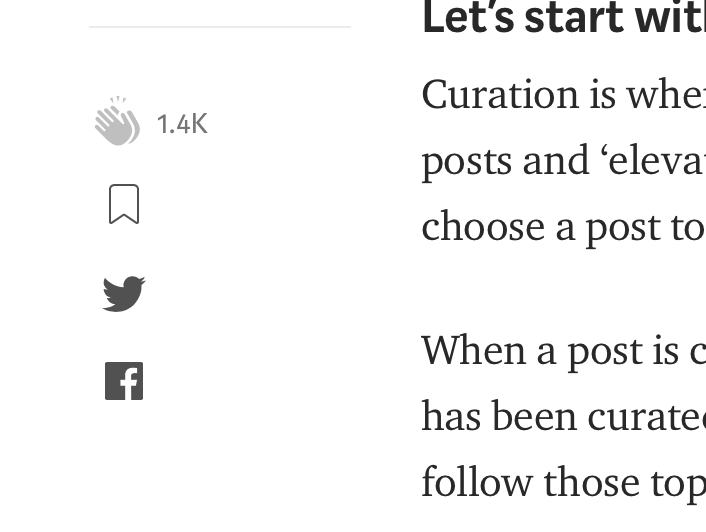Click "post" in the "When a post is" line

coord(602,353)
